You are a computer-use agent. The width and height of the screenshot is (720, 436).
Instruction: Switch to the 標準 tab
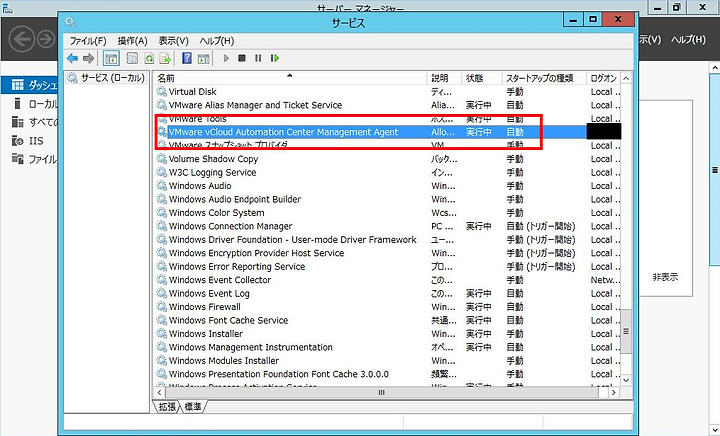[x=193, y=407]
